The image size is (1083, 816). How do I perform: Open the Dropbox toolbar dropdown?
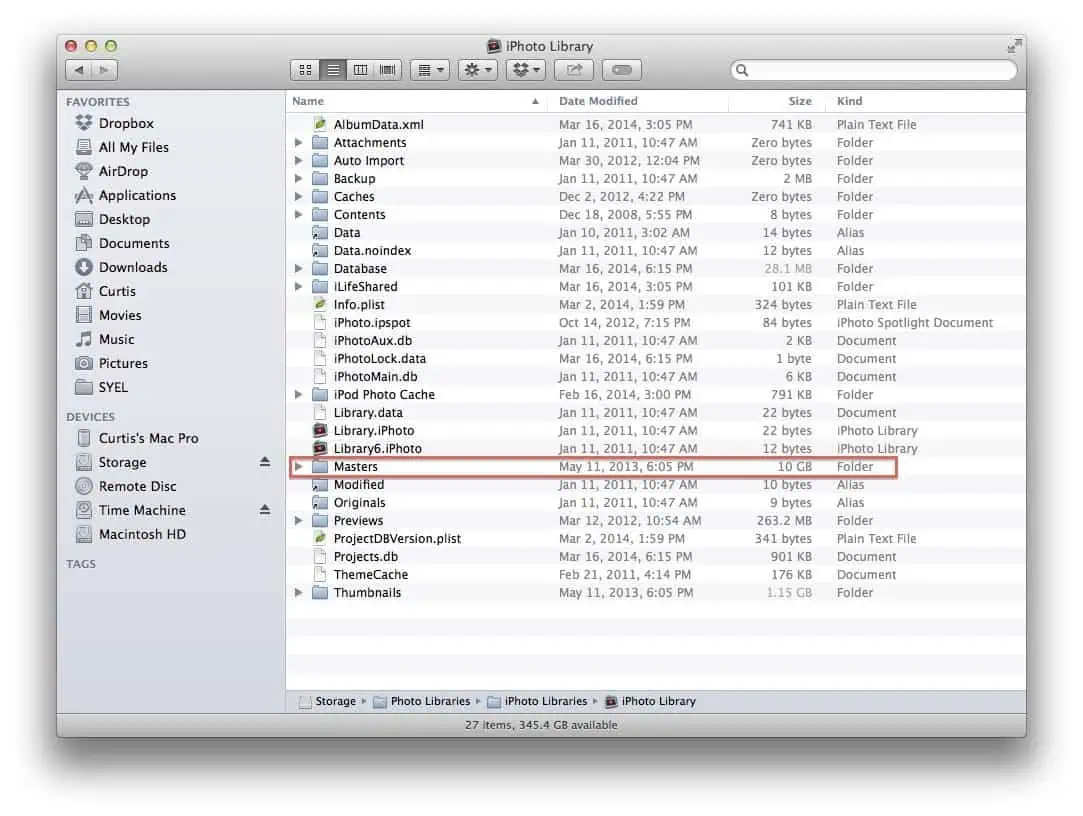click(x=525, y=70)
